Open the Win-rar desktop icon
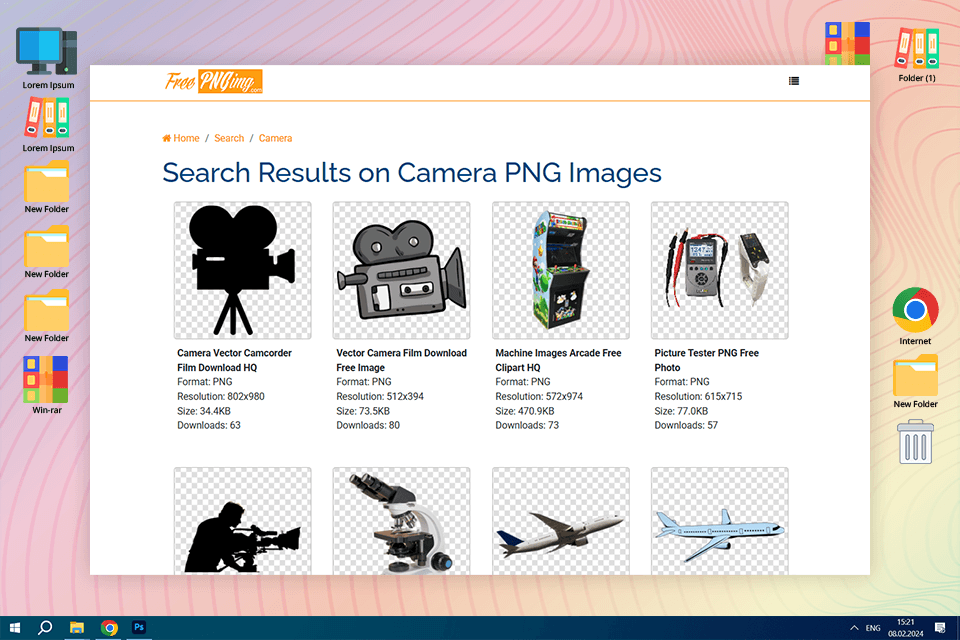The image size is (960, 640). click(47, 385)
